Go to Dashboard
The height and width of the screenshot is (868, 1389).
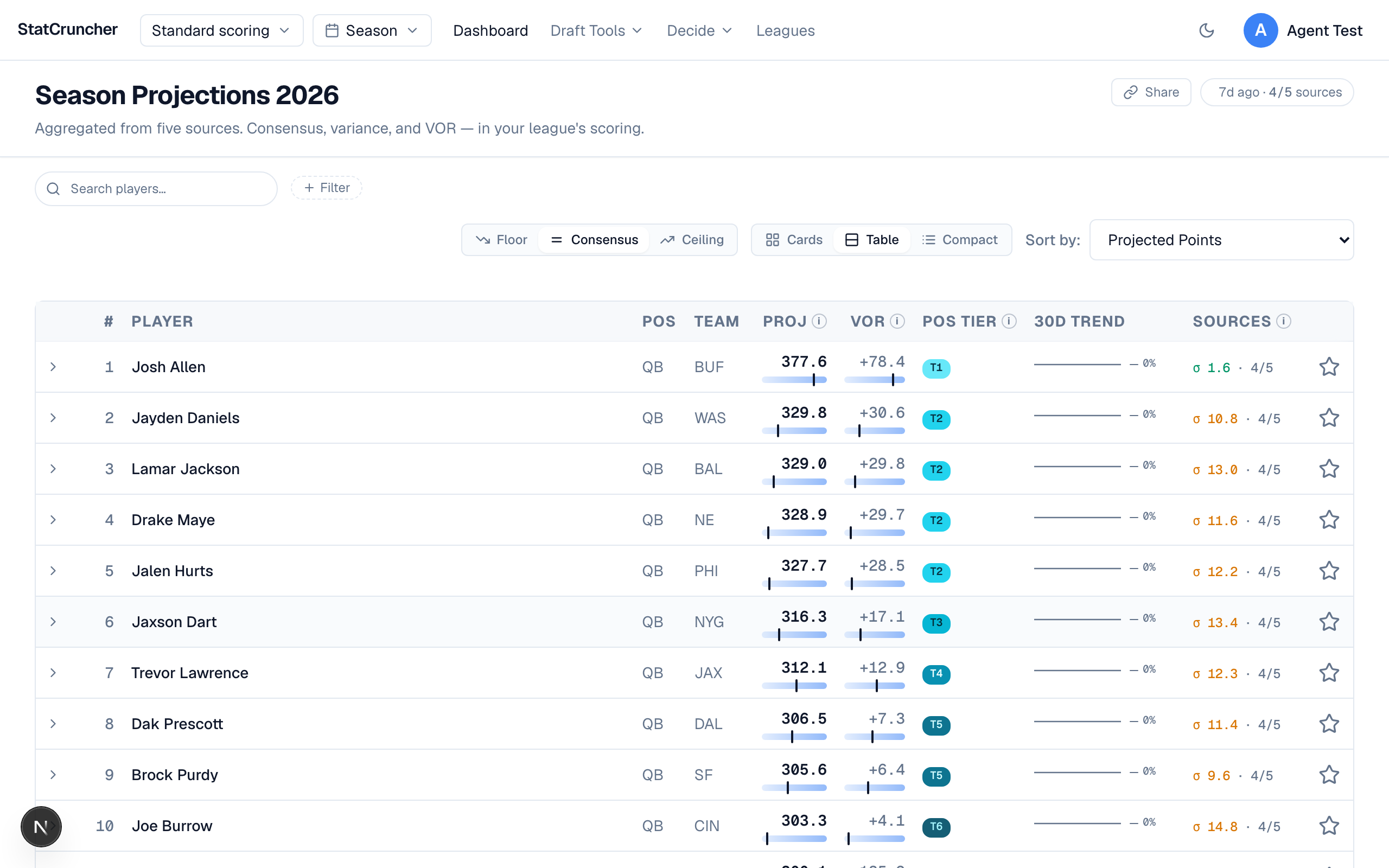[490, 30]
